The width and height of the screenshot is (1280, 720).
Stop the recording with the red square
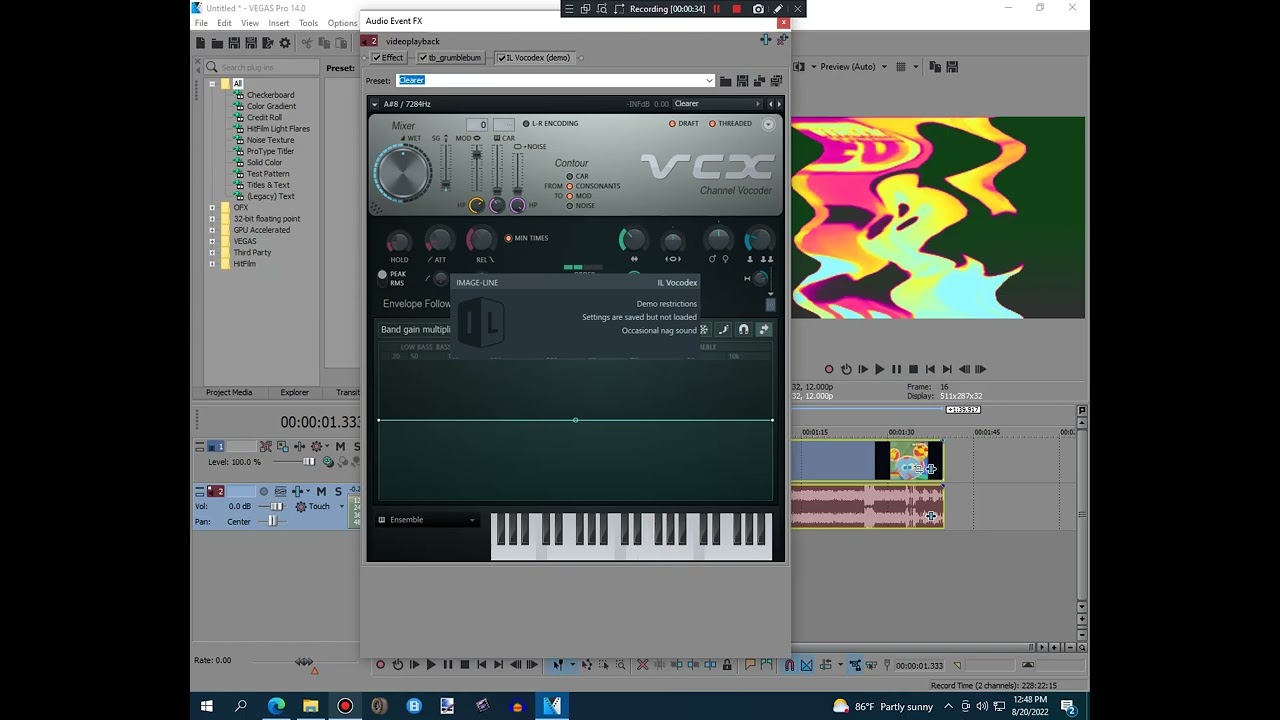737,9
